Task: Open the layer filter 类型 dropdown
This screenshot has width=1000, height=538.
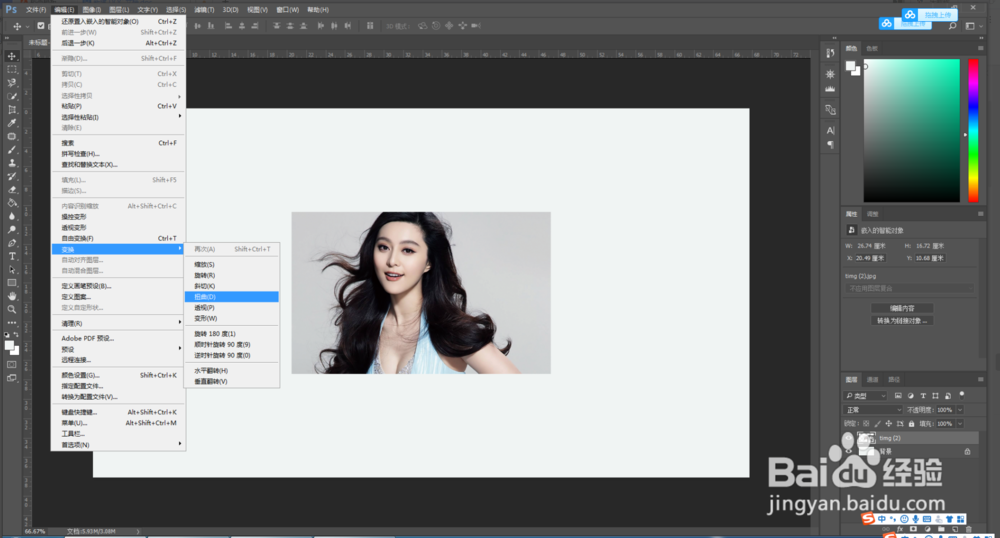Action: click(x=865, y=396)
